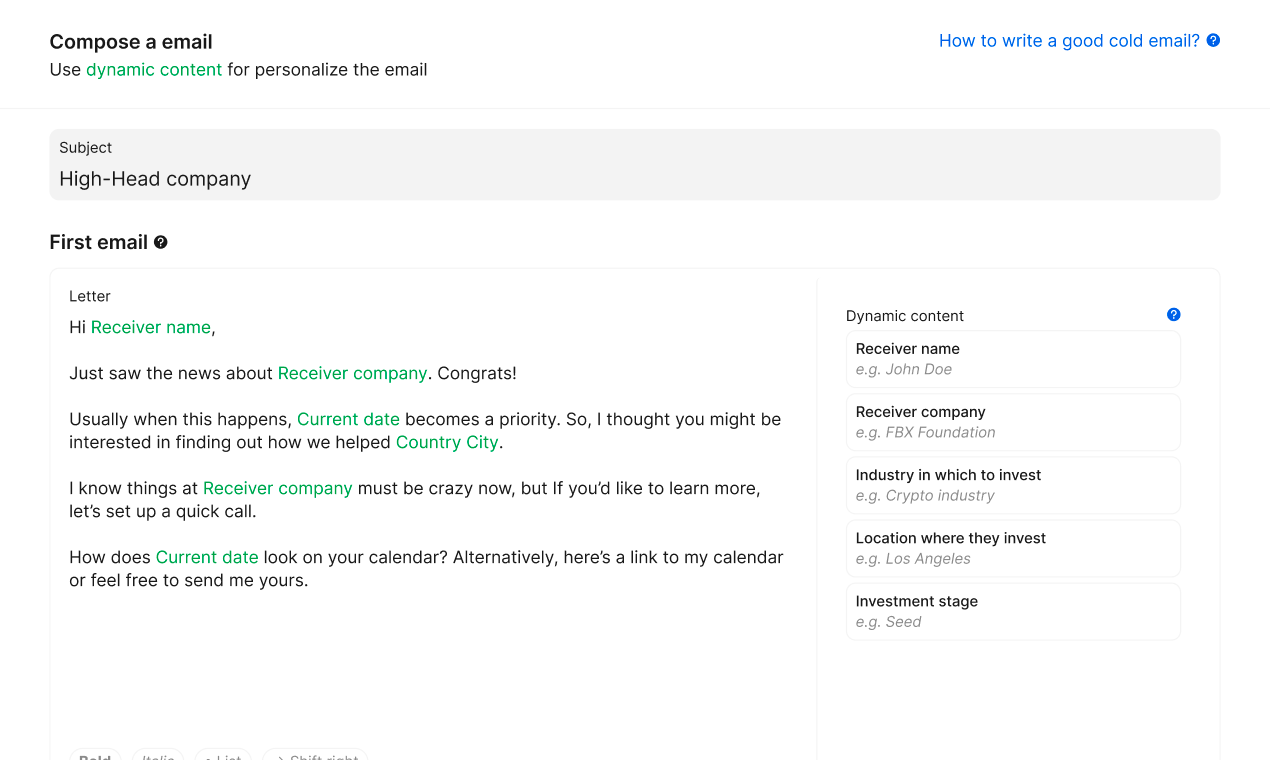Toggle Bold formatting button

click(x=95, y=755)
